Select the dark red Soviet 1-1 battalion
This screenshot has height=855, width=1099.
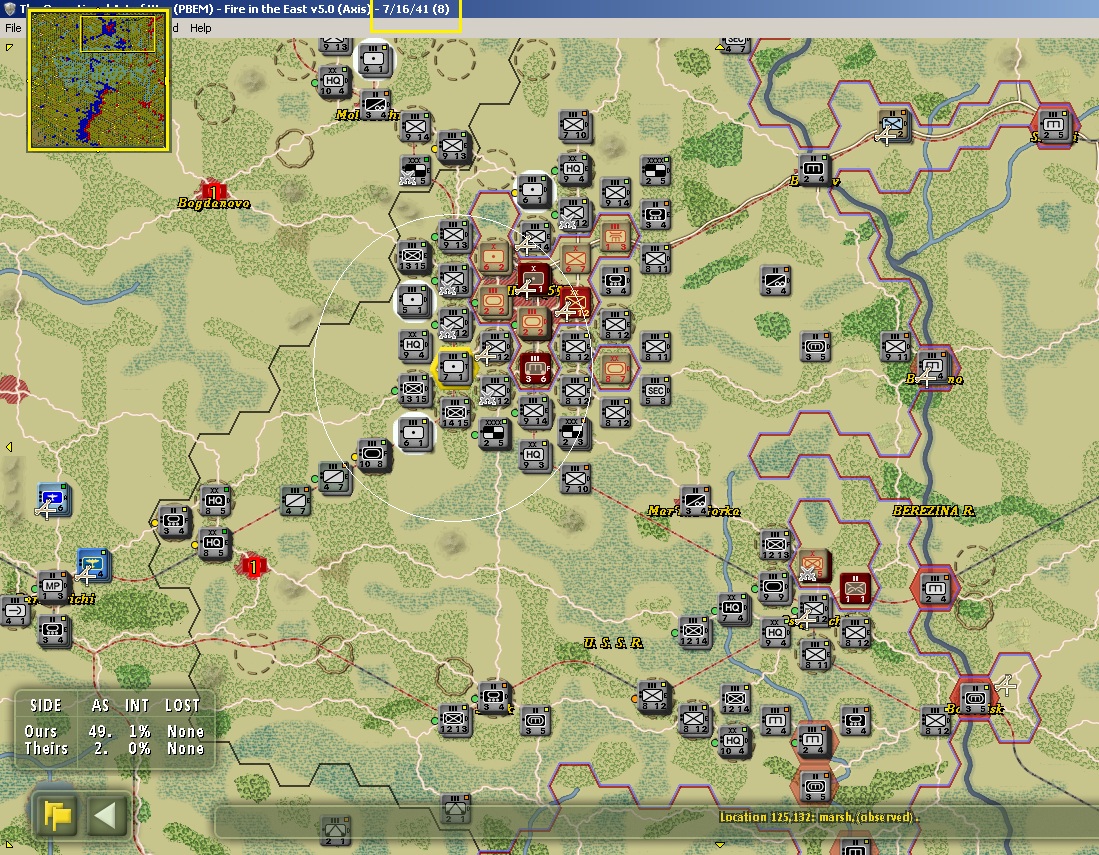pos(855,587)
